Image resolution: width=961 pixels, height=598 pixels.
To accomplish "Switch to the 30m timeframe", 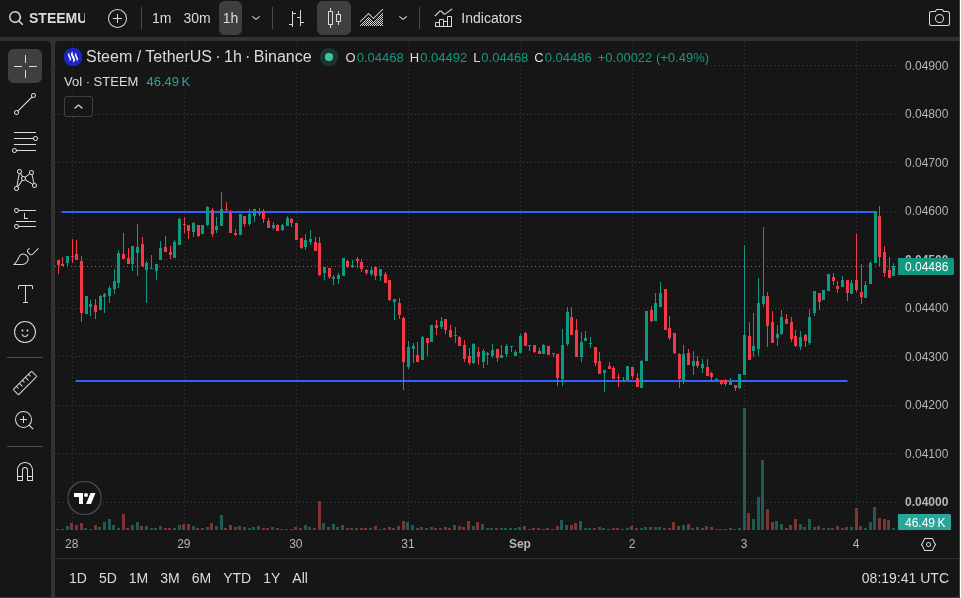I will [197, 18].
